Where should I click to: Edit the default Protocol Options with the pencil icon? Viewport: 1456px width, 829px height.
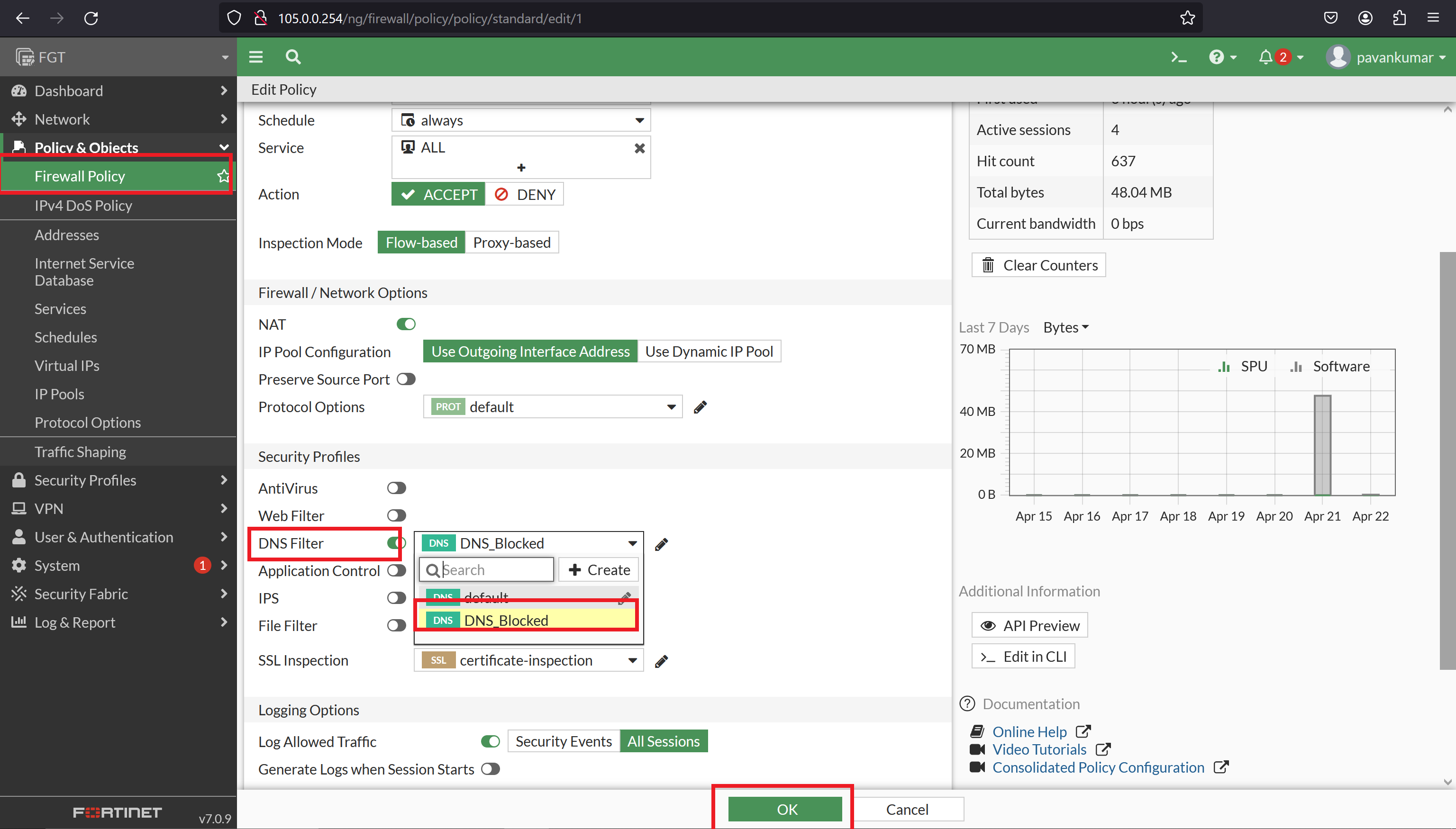pyautogui.click(x=700, y=406)
